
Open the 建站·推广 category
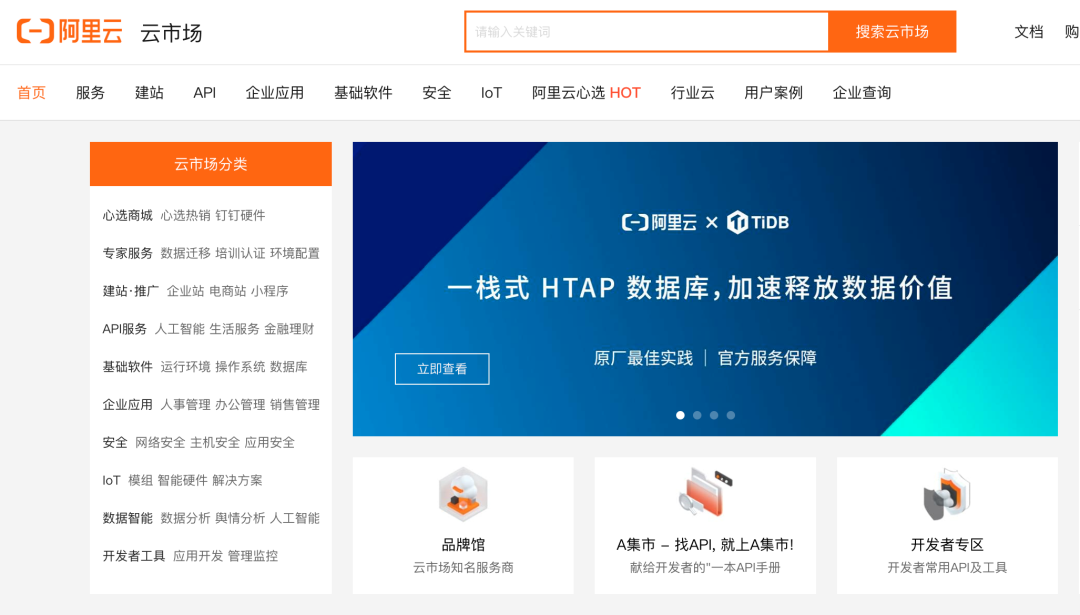[x=131, y=291]
